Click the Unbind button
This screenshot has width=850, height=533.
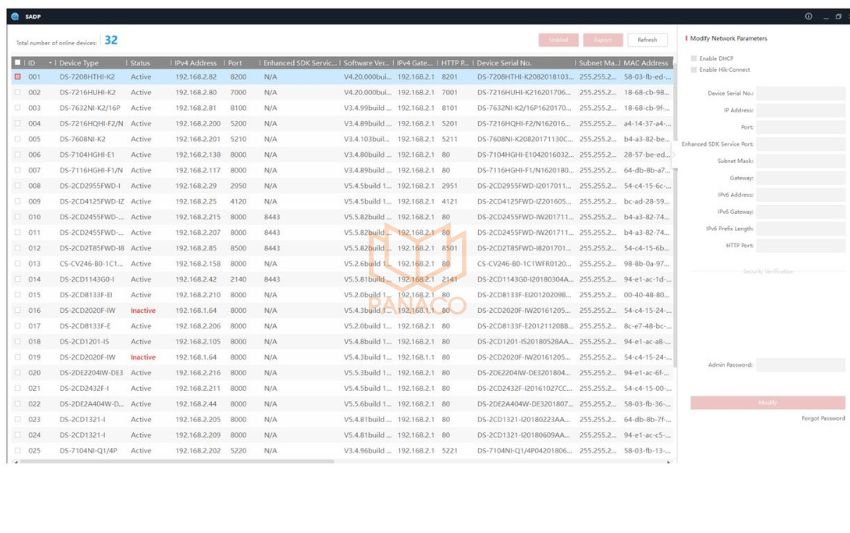point(558,40)
